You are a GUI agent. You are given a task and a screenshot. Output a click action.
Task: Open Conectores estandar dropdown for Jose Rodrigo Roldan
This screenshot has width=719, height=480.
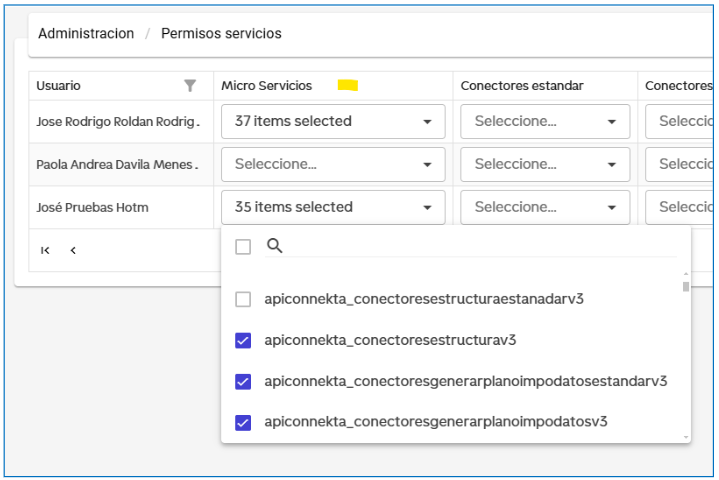(x=545, y=122)
